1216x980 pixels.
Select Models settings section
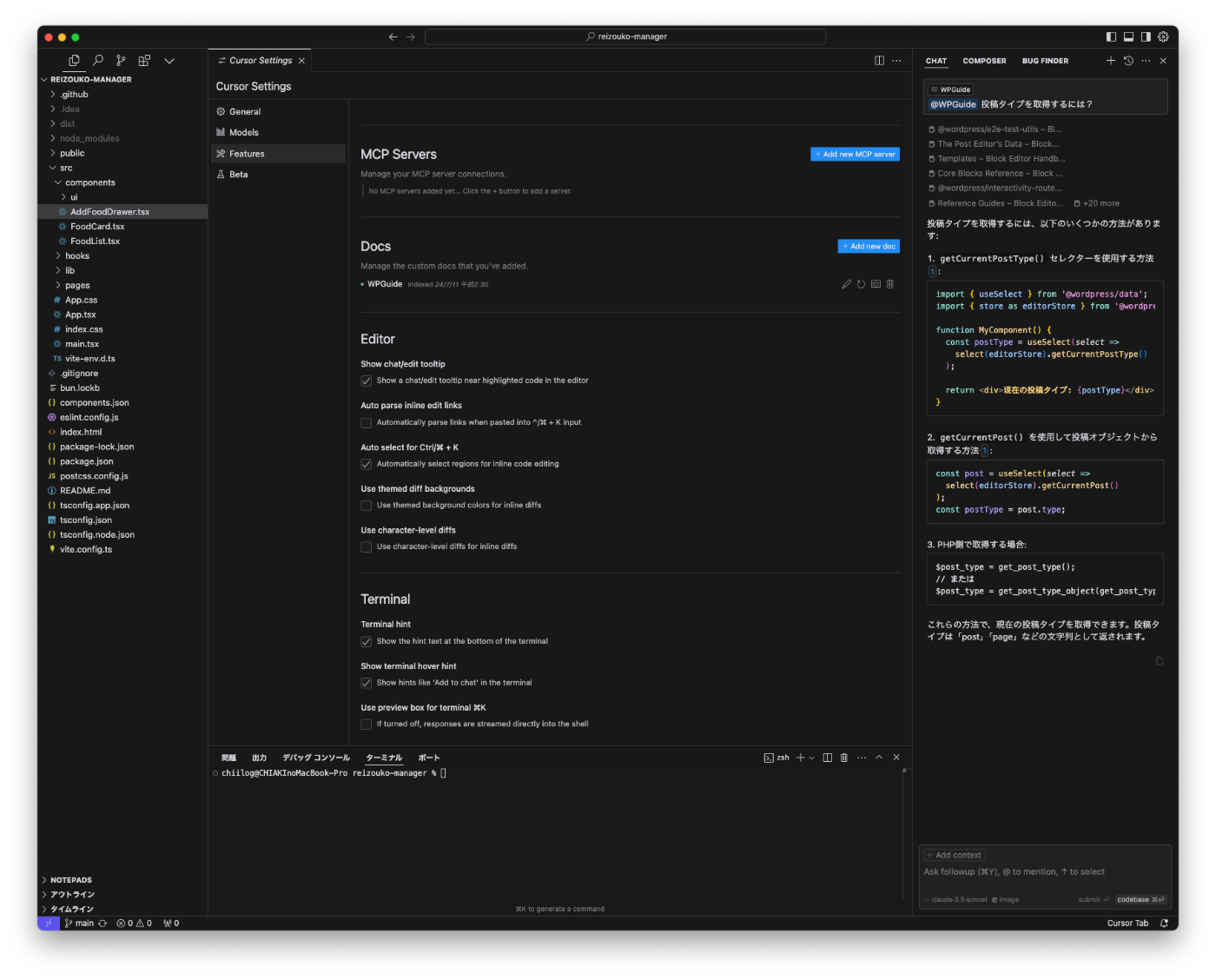[278, 132]
